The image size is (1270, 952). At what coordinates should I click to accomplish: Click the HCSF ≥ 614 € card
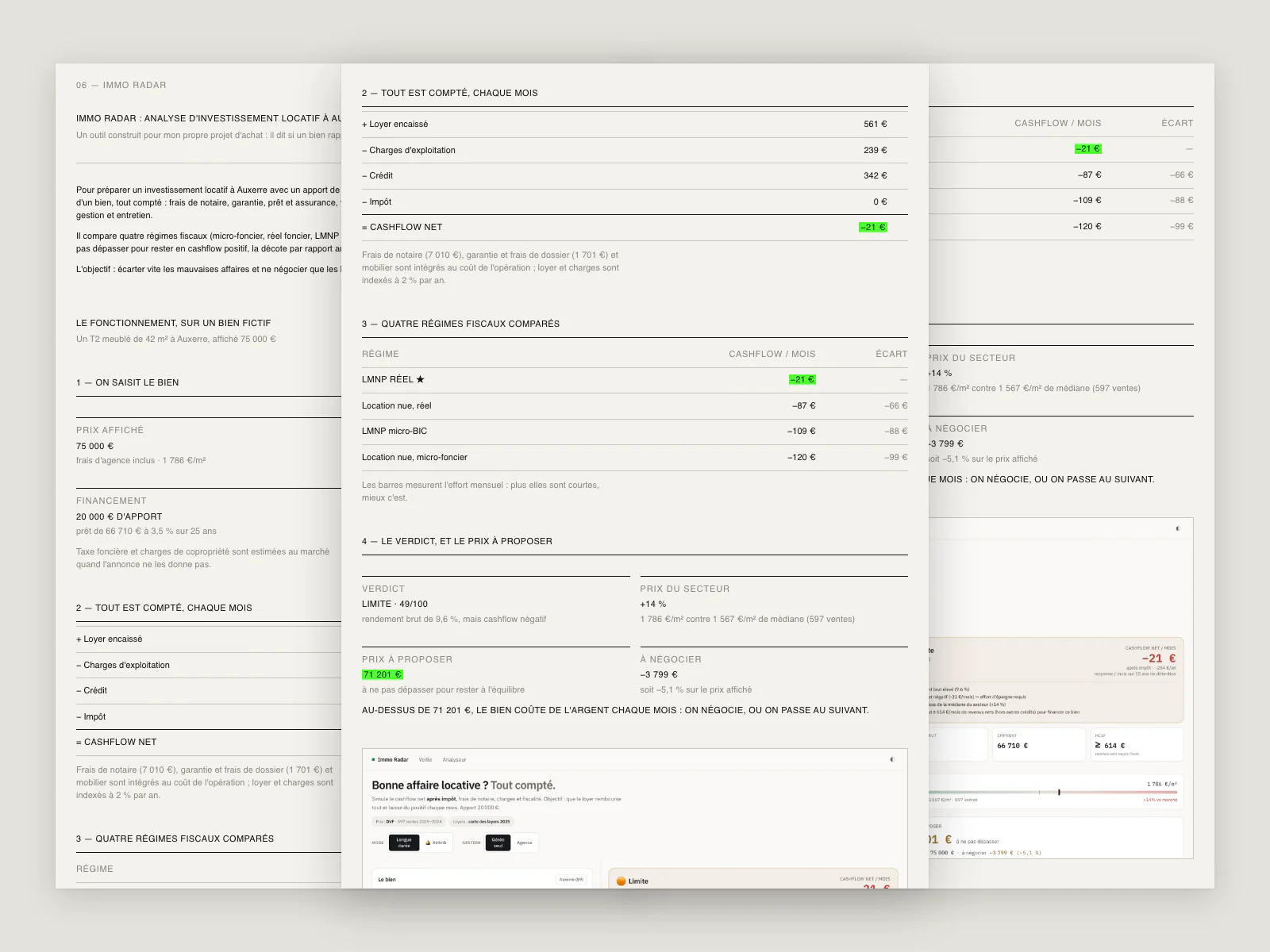(x=1137, y=744)
